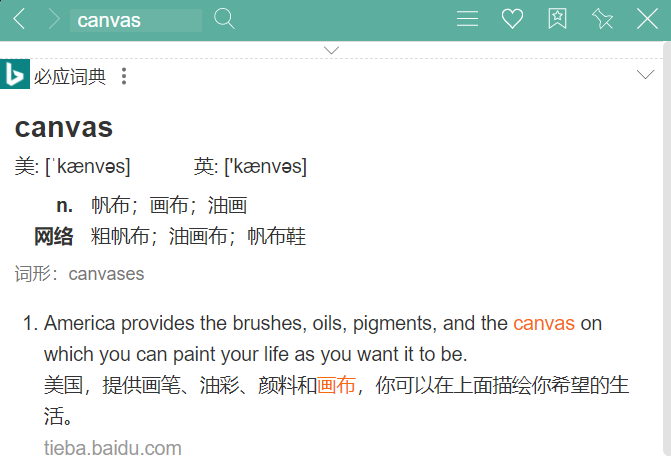This screenshot has height=468, width=671.
Task: Go back with the left arrow
Action: (x=19, y=20)
